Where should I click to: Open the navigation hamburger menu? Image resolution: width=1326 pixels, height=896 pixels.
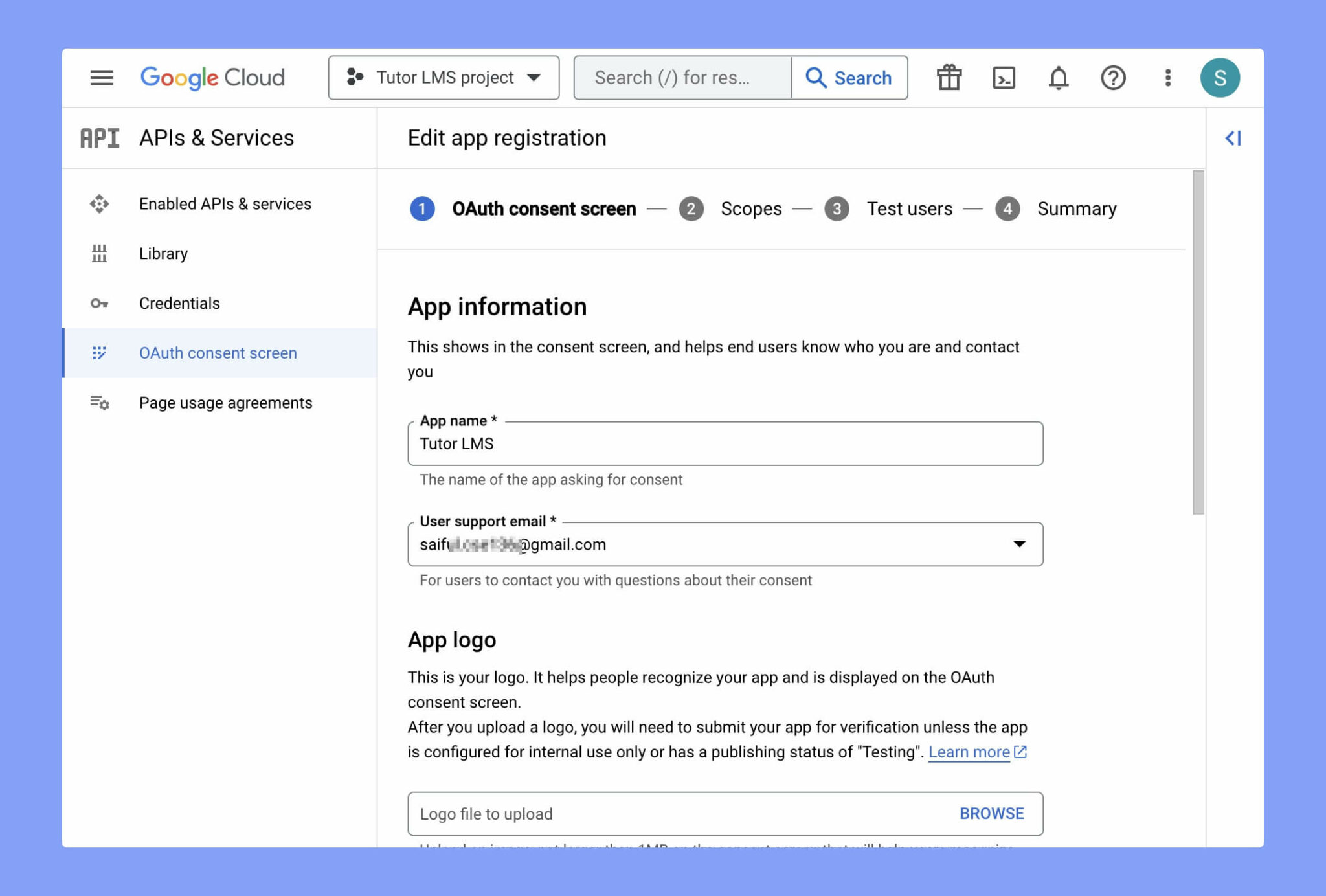101,78
